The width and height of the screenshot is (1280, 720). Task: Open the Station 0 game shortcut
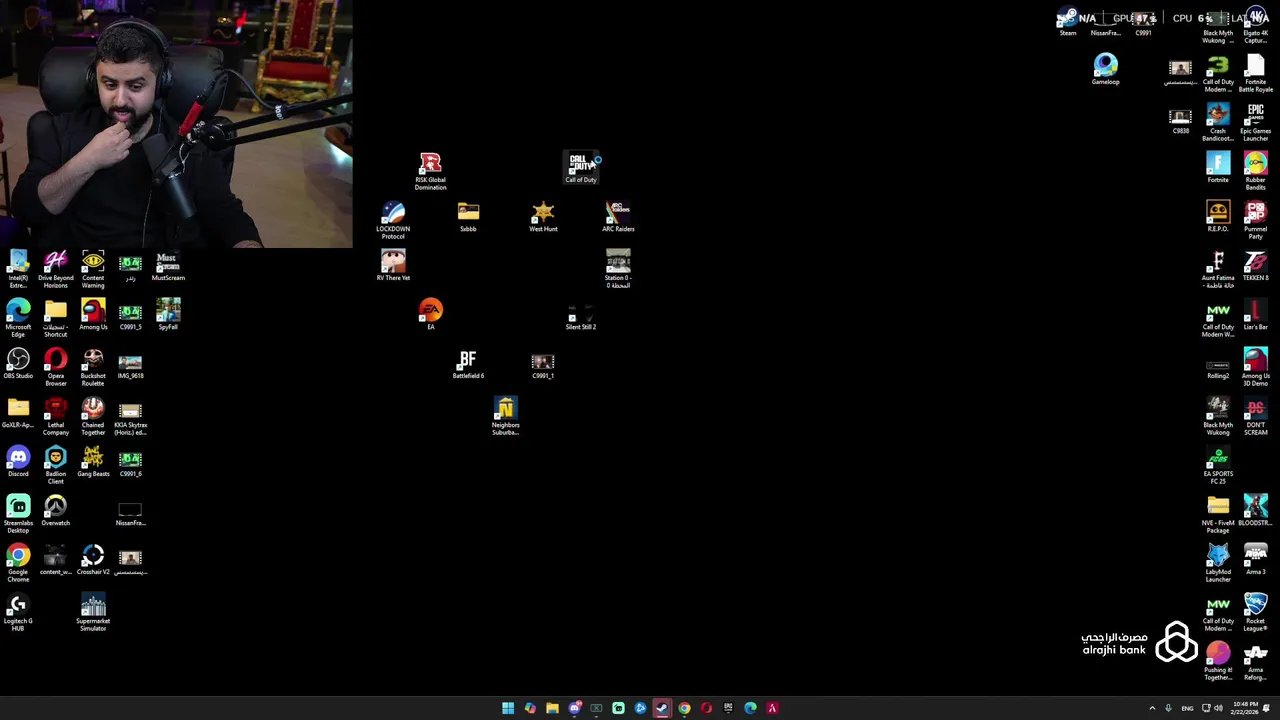(618, 270)
